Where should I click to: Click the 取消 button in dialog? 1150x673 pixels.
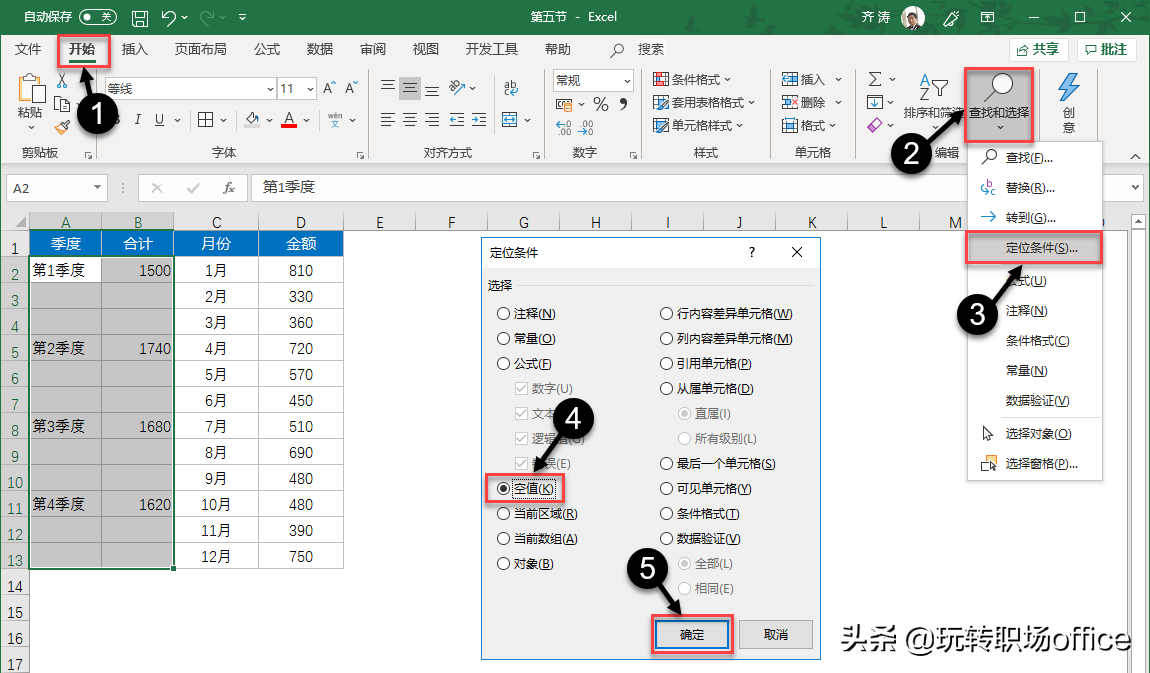(775, 635)
